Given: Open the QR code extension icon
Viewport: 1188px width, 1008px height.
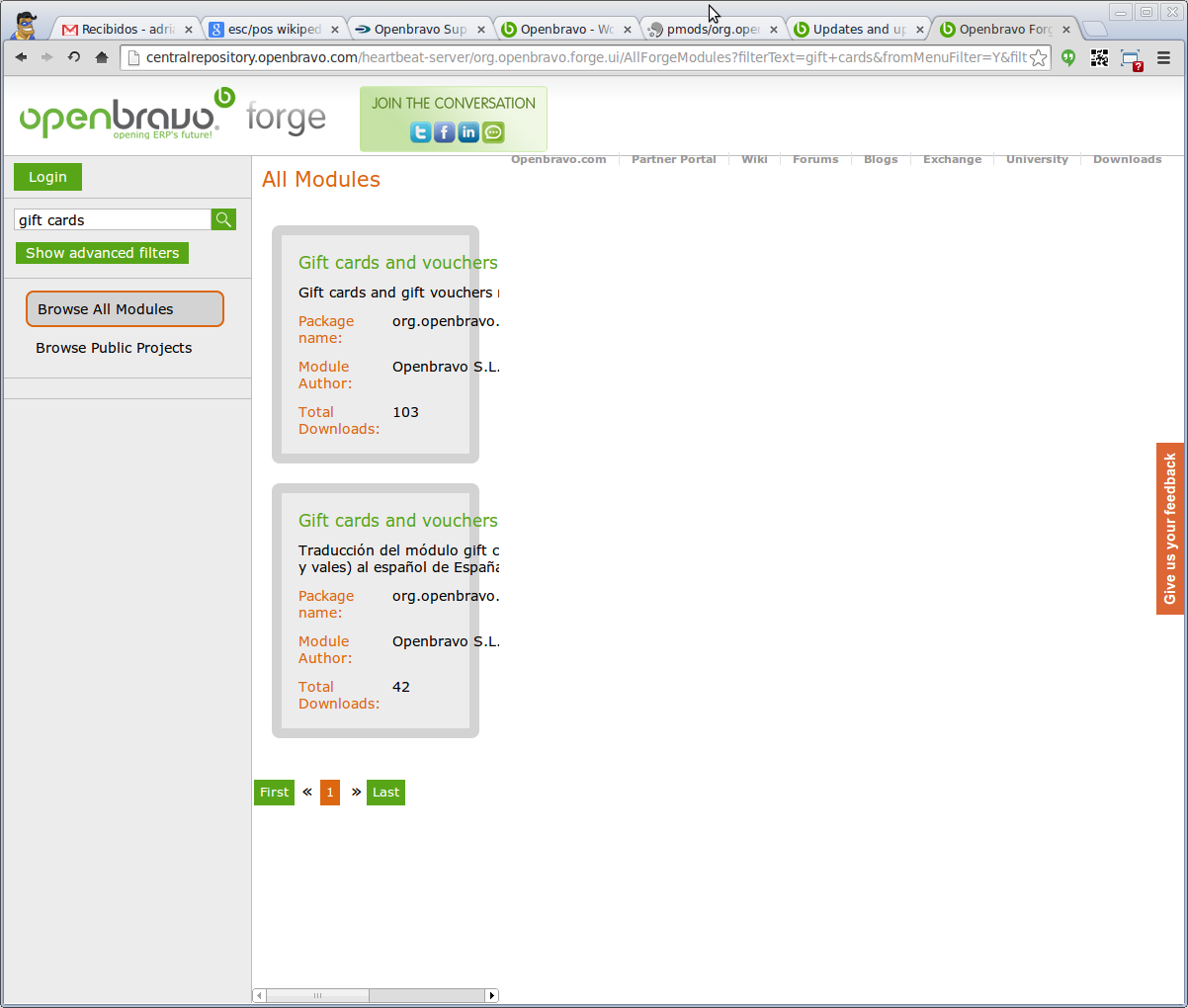Looking at the screenshot, I should [1099, 57].
